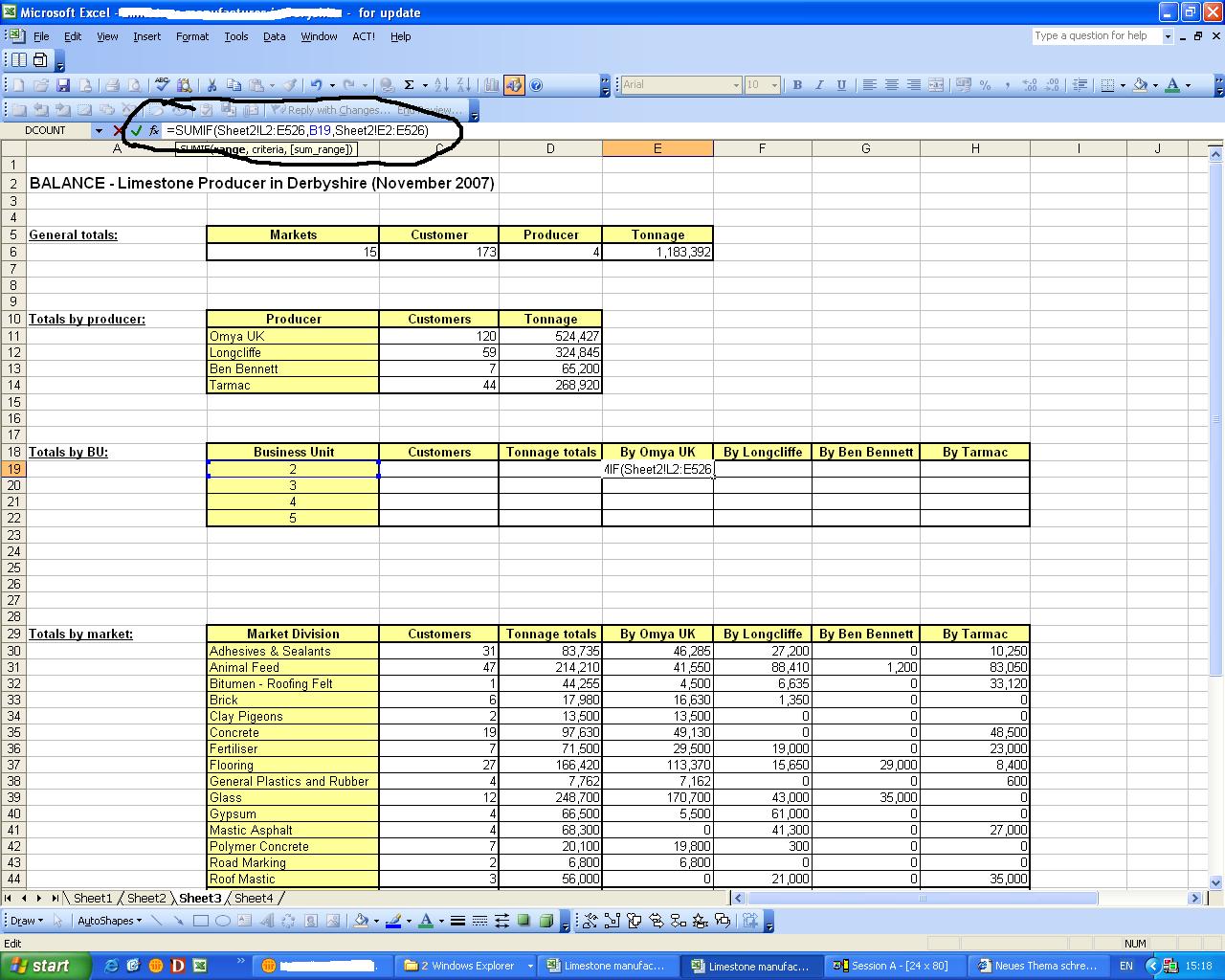1225x980 pixels.
Task: Select the Line drawing tool
Action: click(x=156, y=921)
